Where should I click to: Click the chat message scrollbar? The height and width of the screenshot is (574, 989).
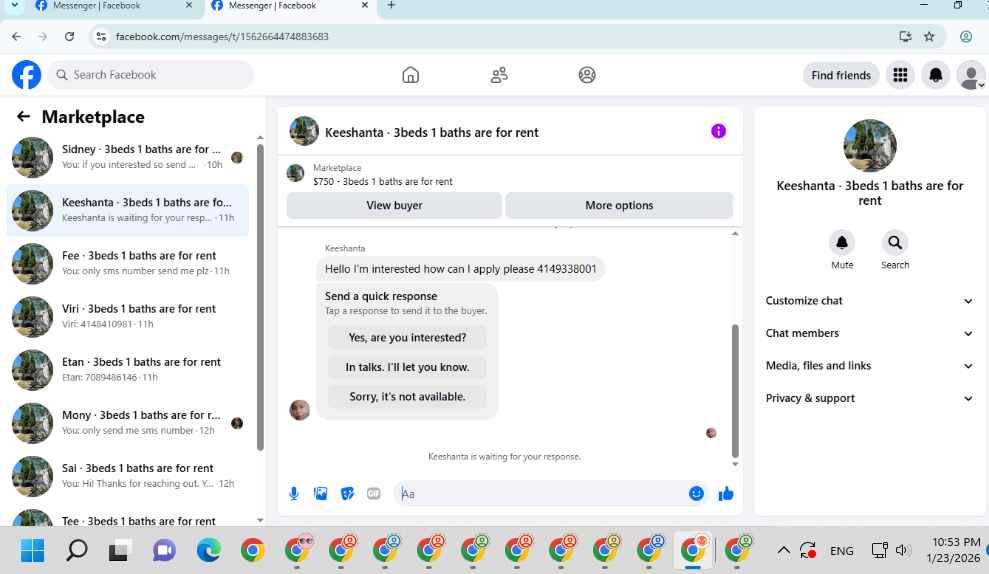735,391
